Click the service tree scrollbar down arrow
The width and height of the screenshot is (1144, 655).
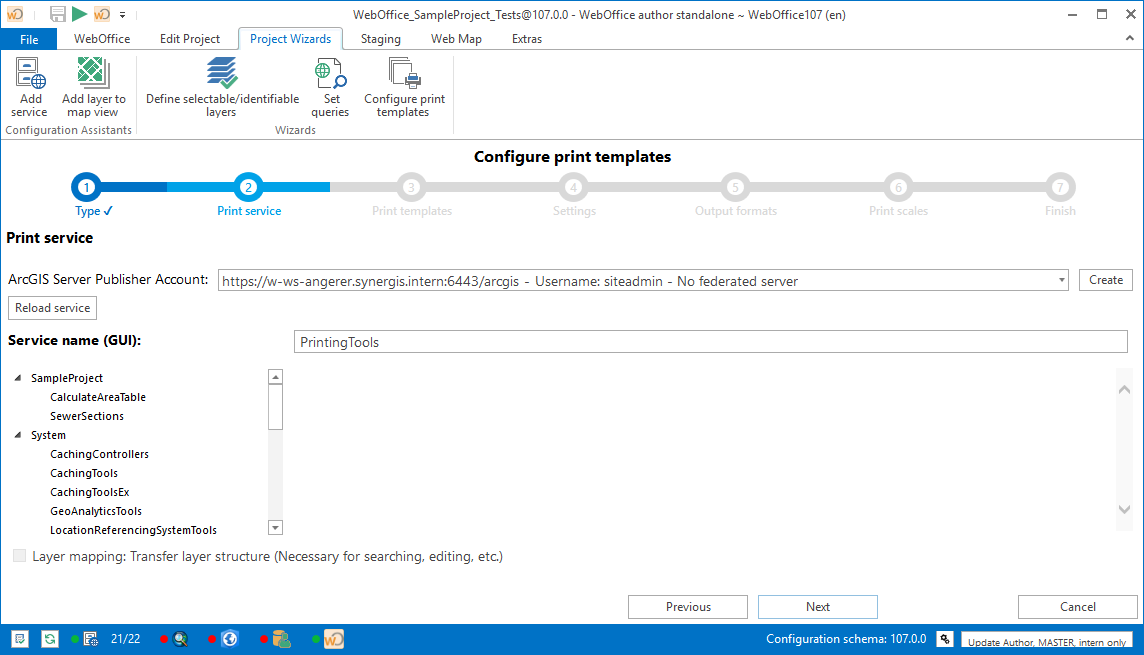coord(276,527)
